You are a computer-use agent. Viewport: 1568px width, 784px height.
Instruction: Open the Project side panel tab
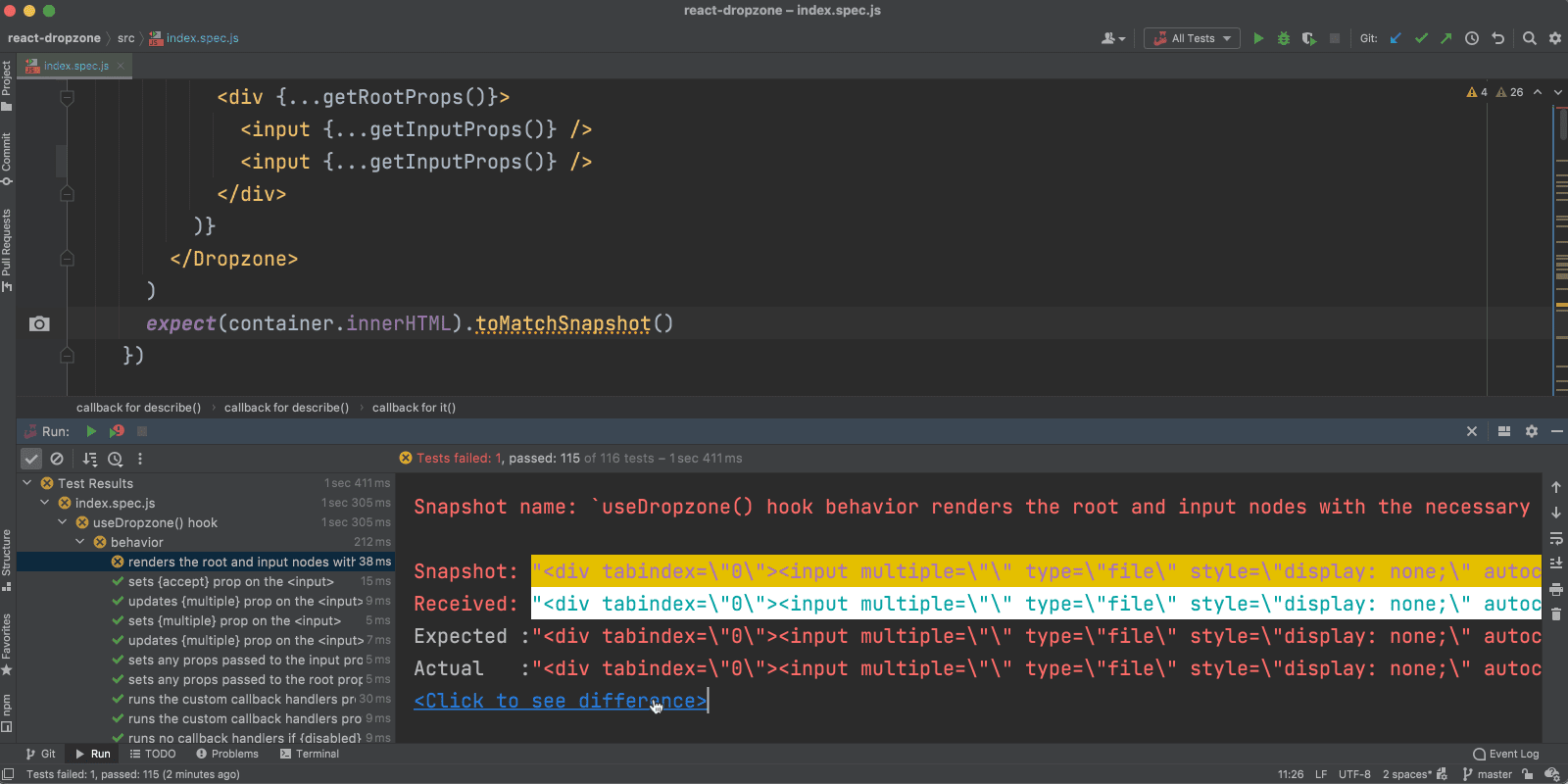(7, 85)
